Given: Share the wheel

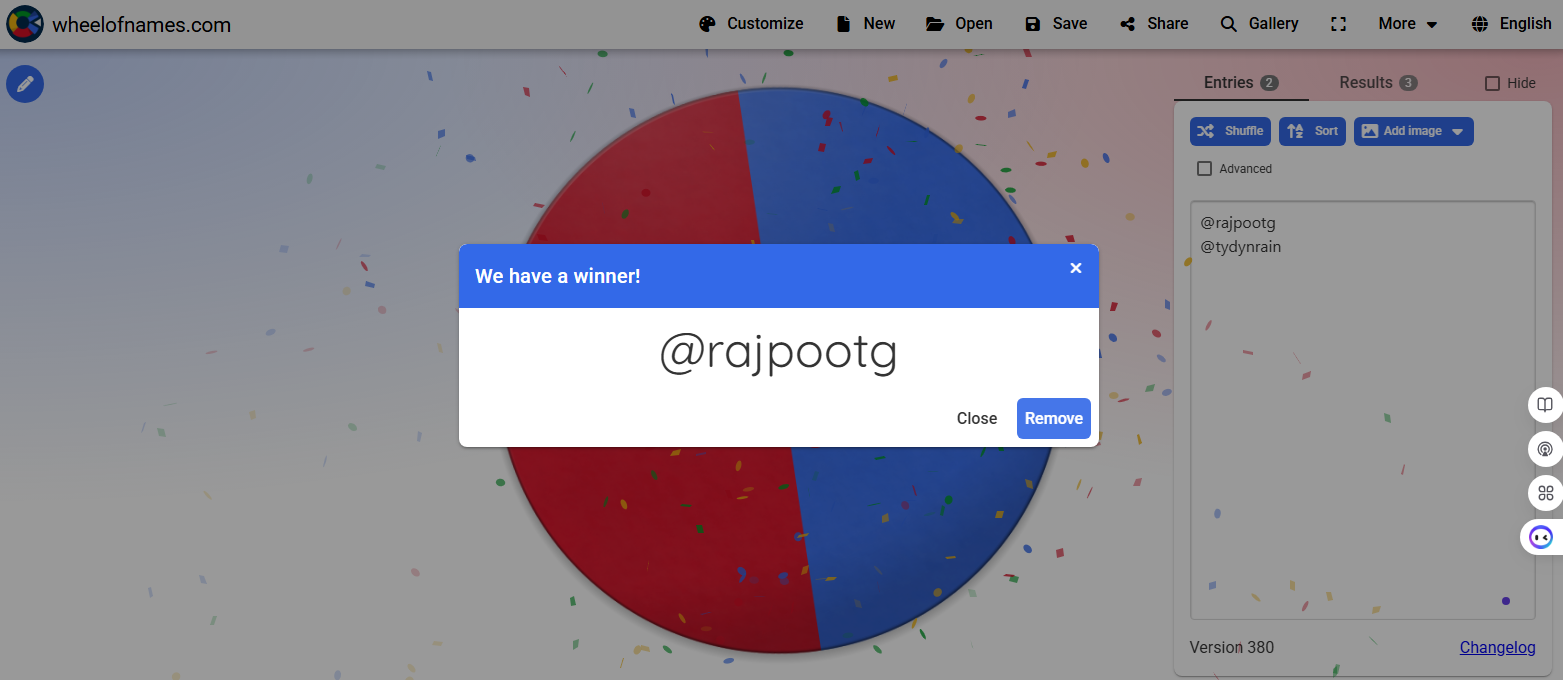Looking at the screenshot, I should tap(1154, 24).
